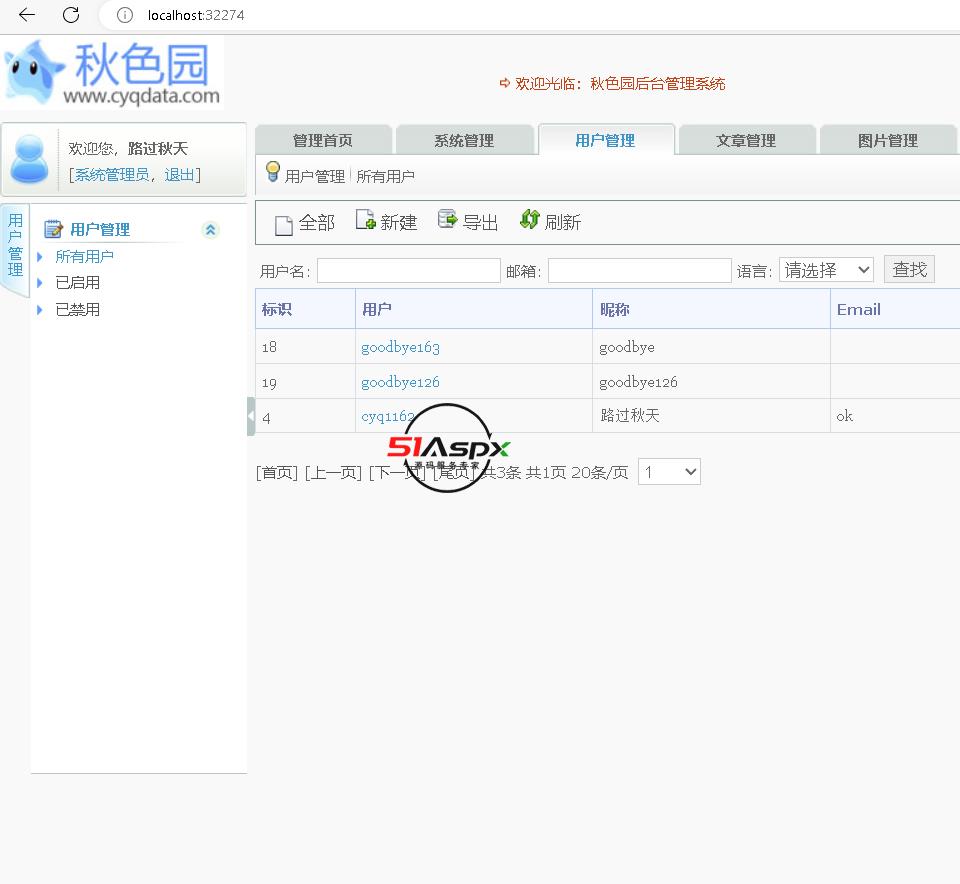Click the 秋色园 logo image
This screenshot has height=884, width=960.
(x=112, y=74)
